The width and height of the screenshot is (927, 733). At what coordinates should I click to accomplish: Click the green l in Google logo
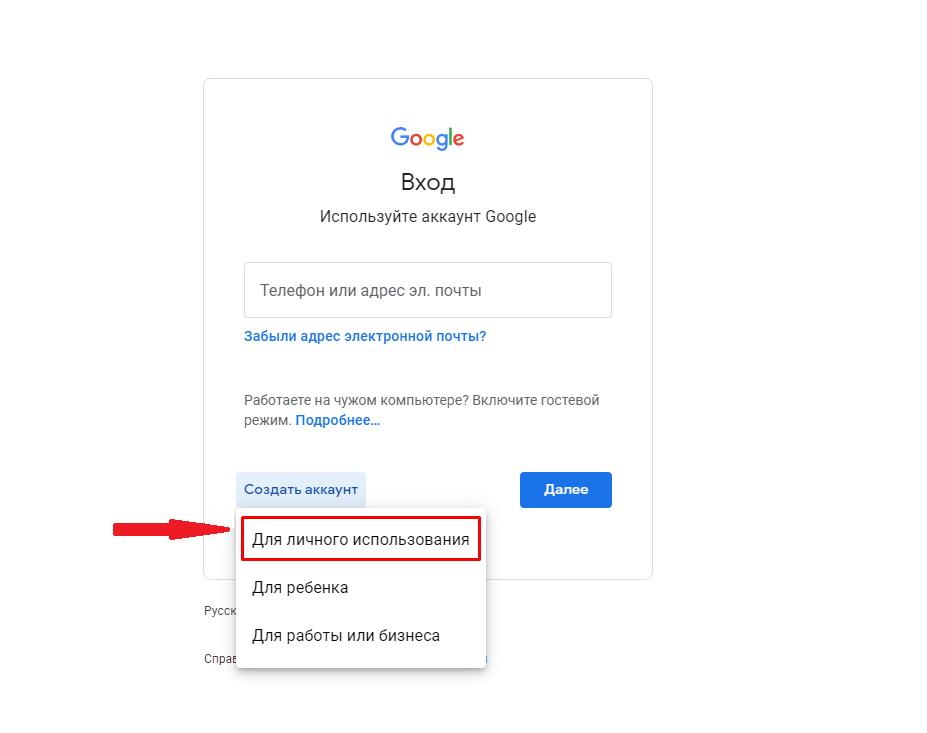coord(452,137)
